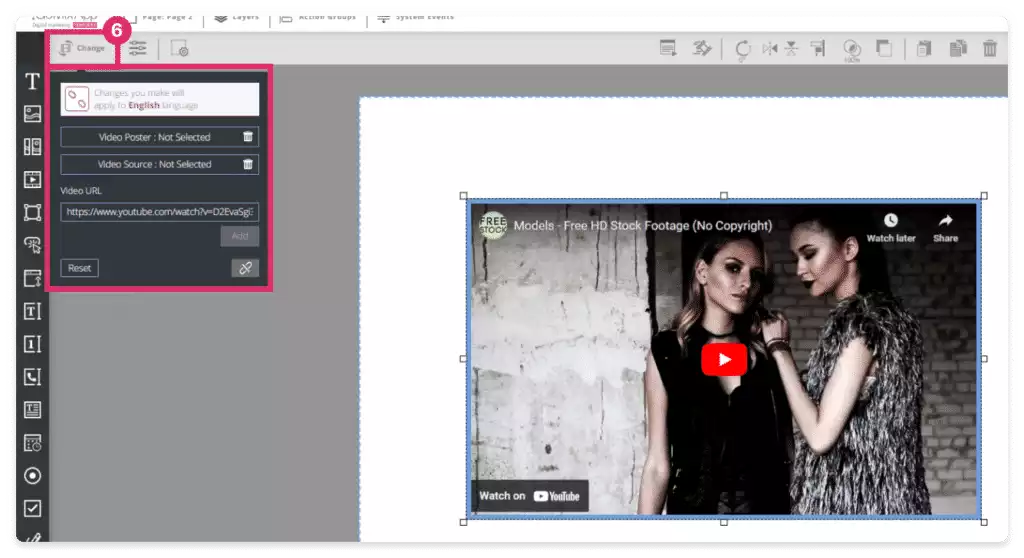
Task: Choose the Video element tool in sidebar
Action: (32, 180)
